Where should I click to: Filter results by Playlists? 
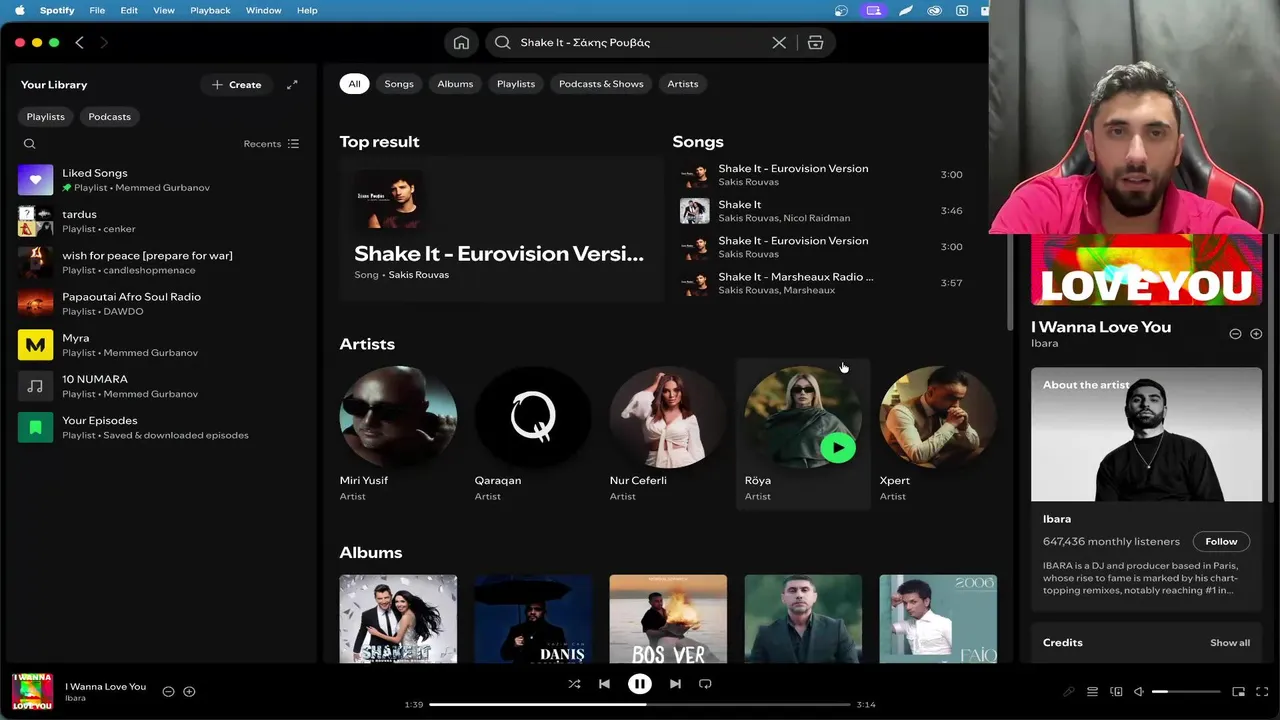pyautogui.click(x=516, y=84)
